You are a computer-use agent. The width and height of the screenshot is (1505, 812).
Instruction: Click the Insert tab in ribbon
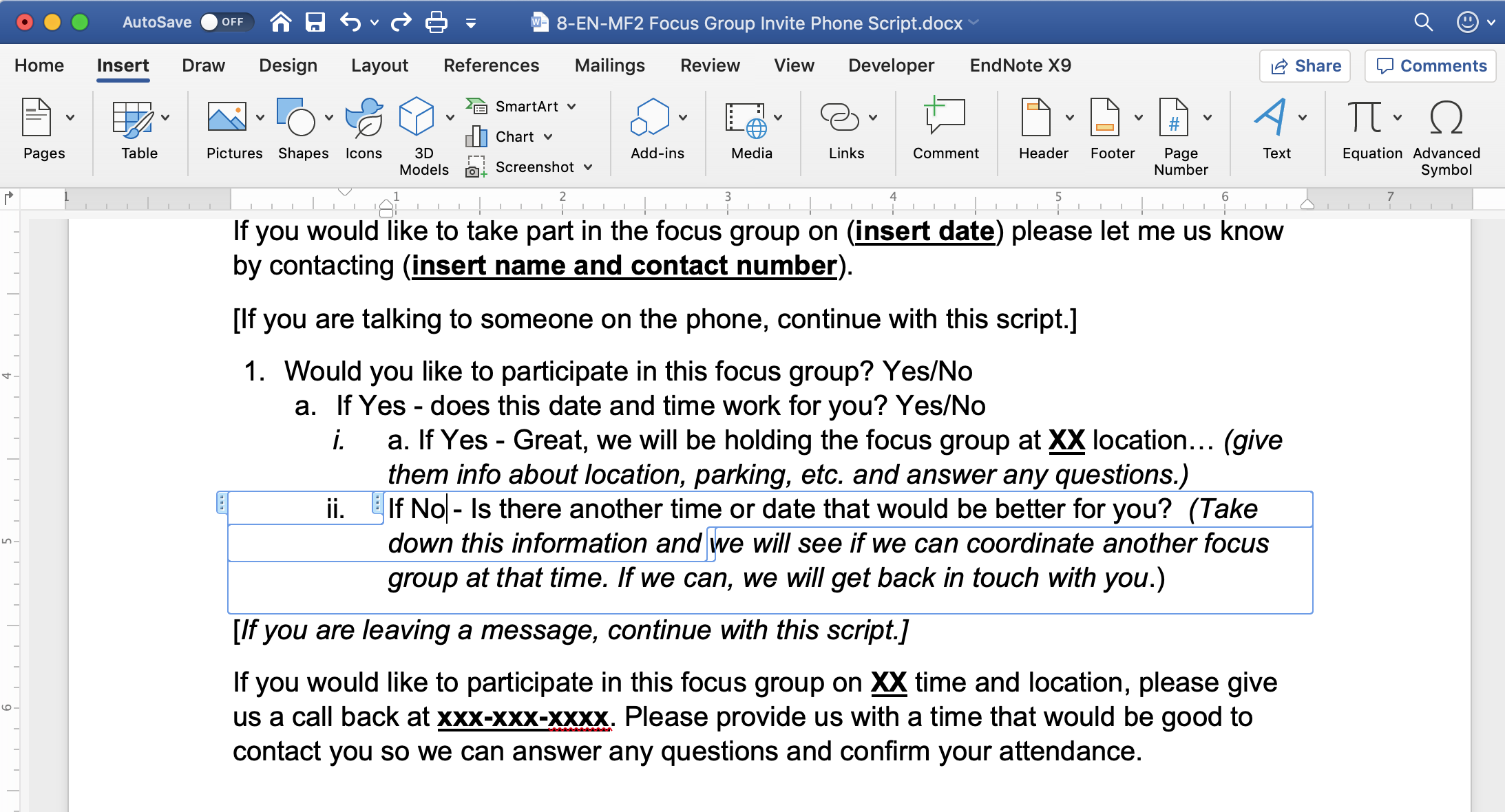point(121,66)
